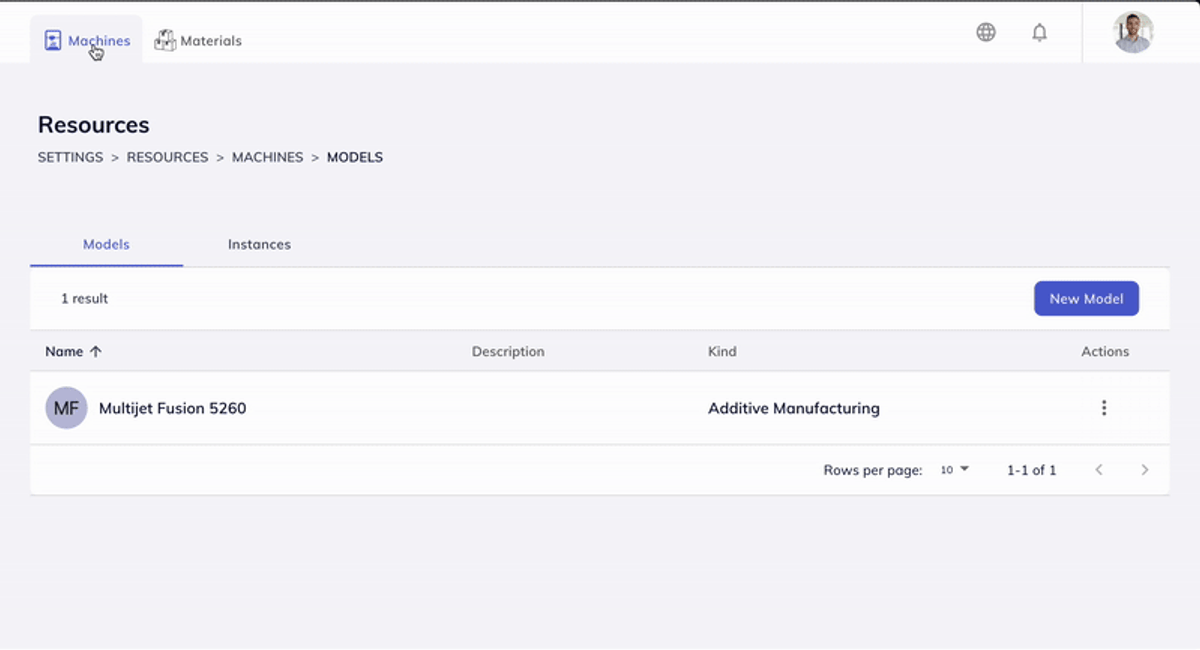Click the MODELS breadcrumb
The image size is (1200, 650).
(x=355, y=157)
